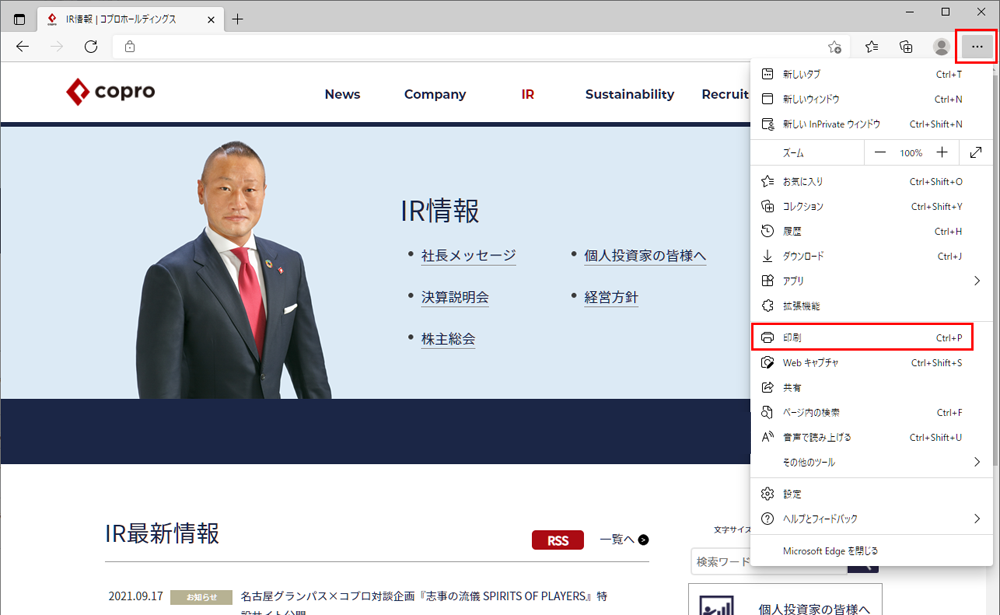This screenshot has width=1000, height=615.
Task: Click the 個人投資家の皆様へ banner
Action: [785, 600]
